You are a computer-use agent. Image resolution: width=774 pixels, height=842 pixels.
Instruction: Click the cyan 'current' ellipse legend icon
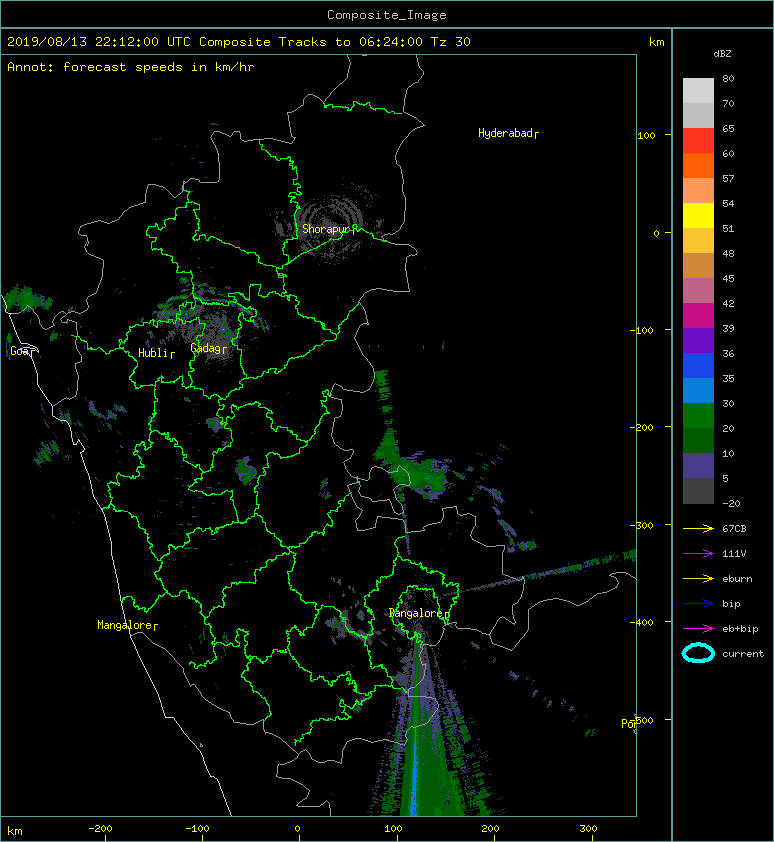click(x=698, y=653)
